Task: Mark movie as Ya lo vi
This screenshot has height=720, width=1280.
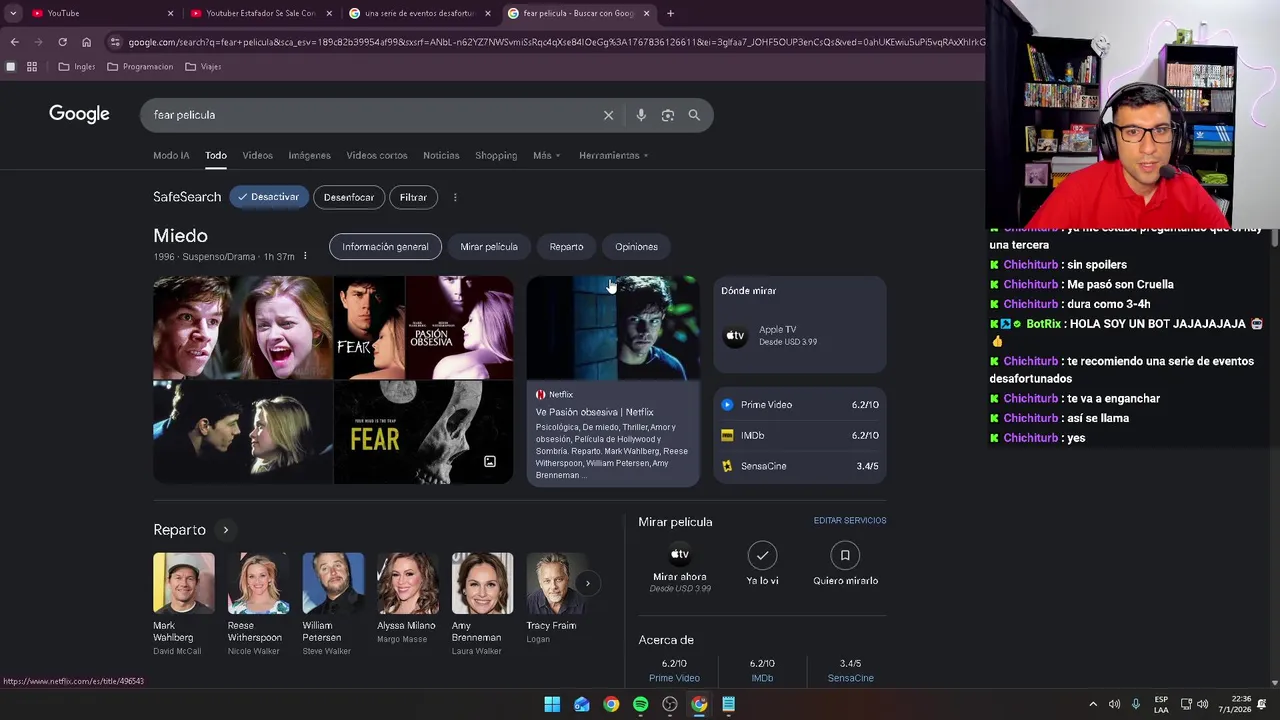Action: coord(762,555)
